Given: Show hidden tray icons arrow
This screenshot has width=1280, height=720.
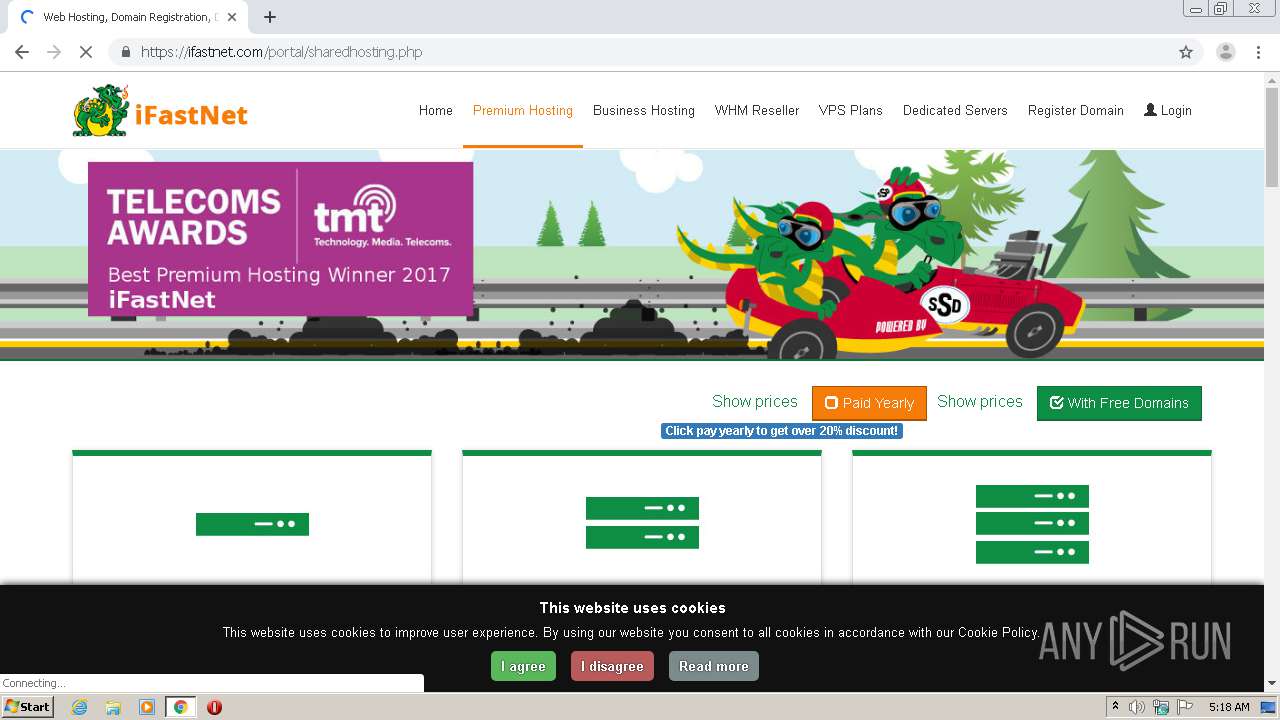Looking at the screenshot, I should coord(1115,706).
